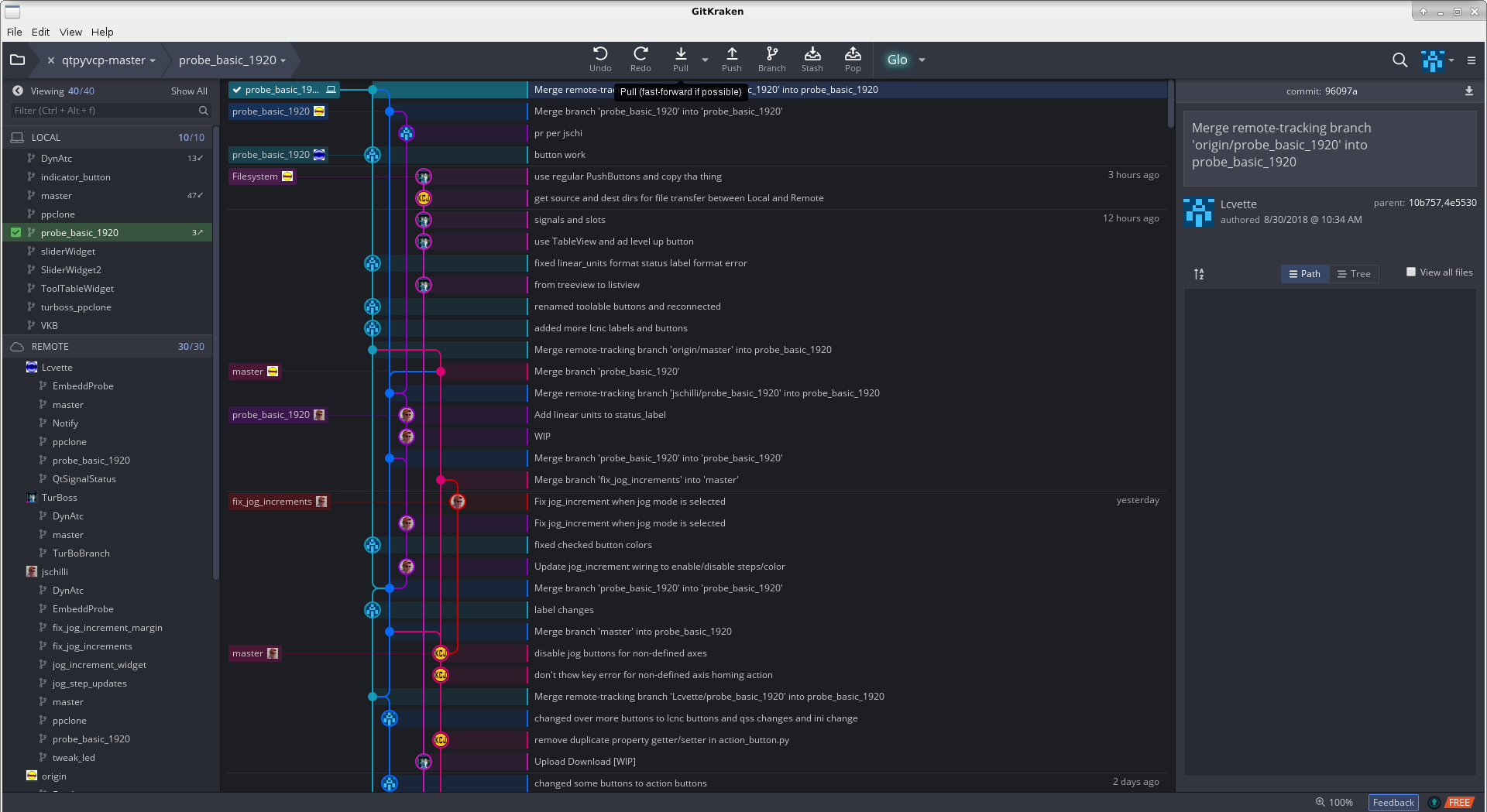1487x812 pixels.
Task: Open the Pull options dropdown arrow
Action: click(705, 60)
